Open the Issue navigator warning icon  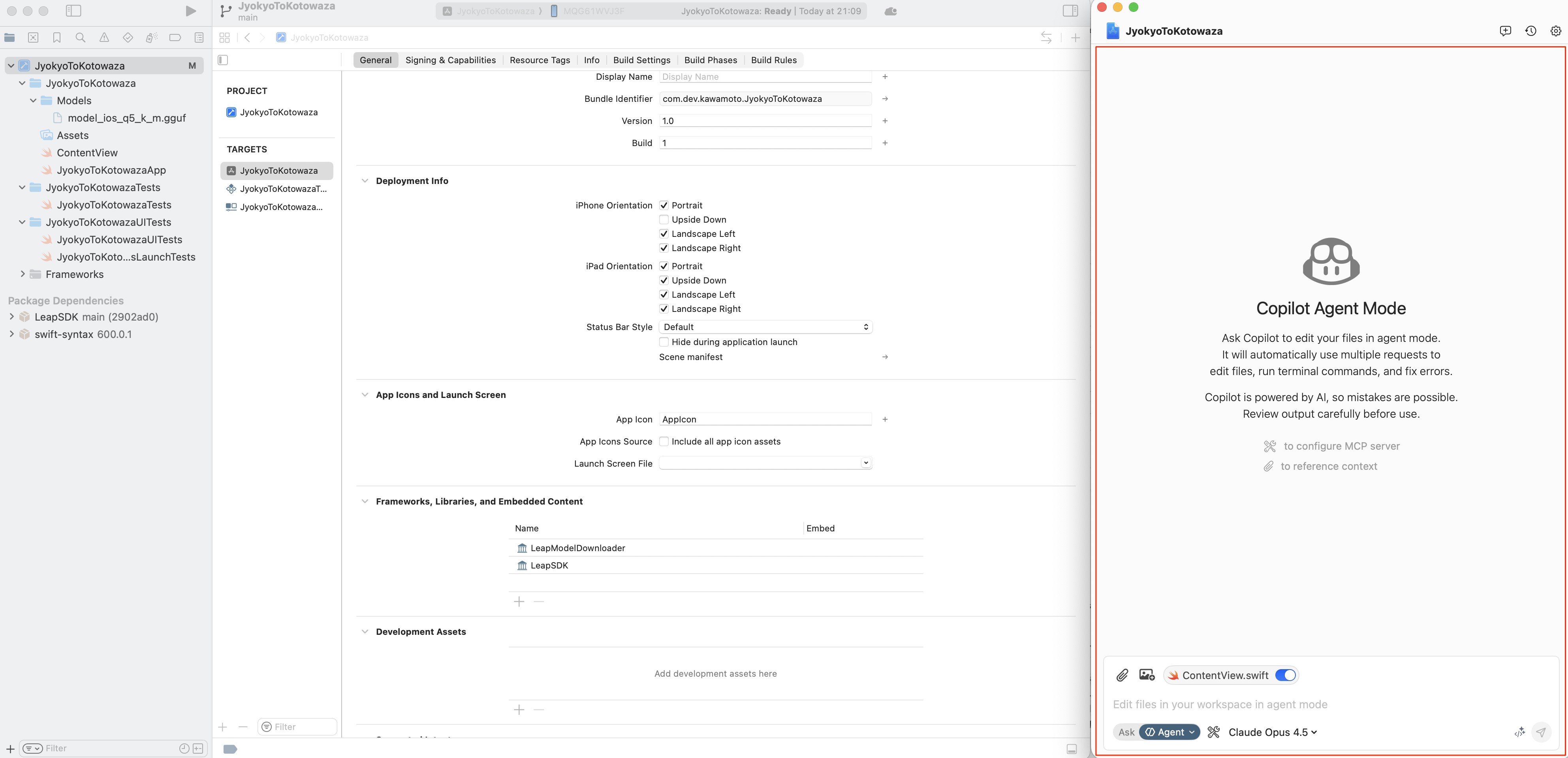(104, 38)
